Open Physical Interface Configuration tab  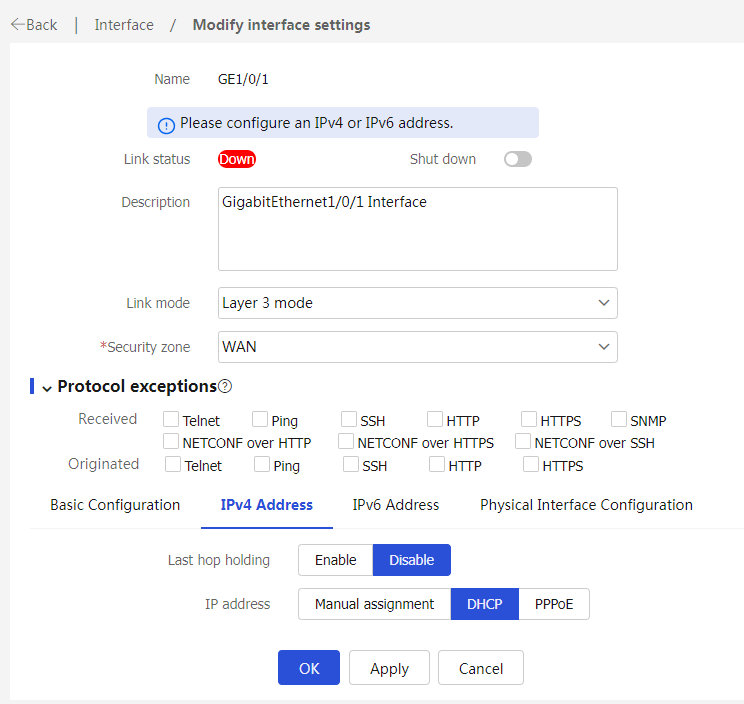[586, 505]
